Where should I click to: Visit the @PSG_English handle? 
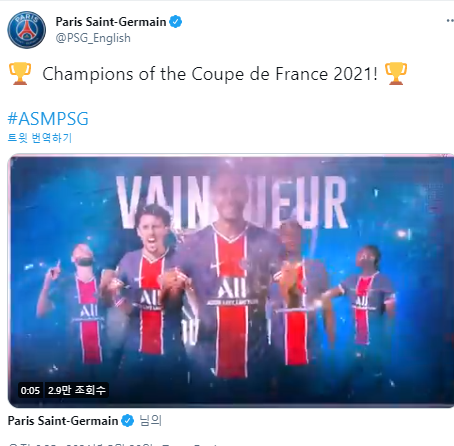pos(93,38)
